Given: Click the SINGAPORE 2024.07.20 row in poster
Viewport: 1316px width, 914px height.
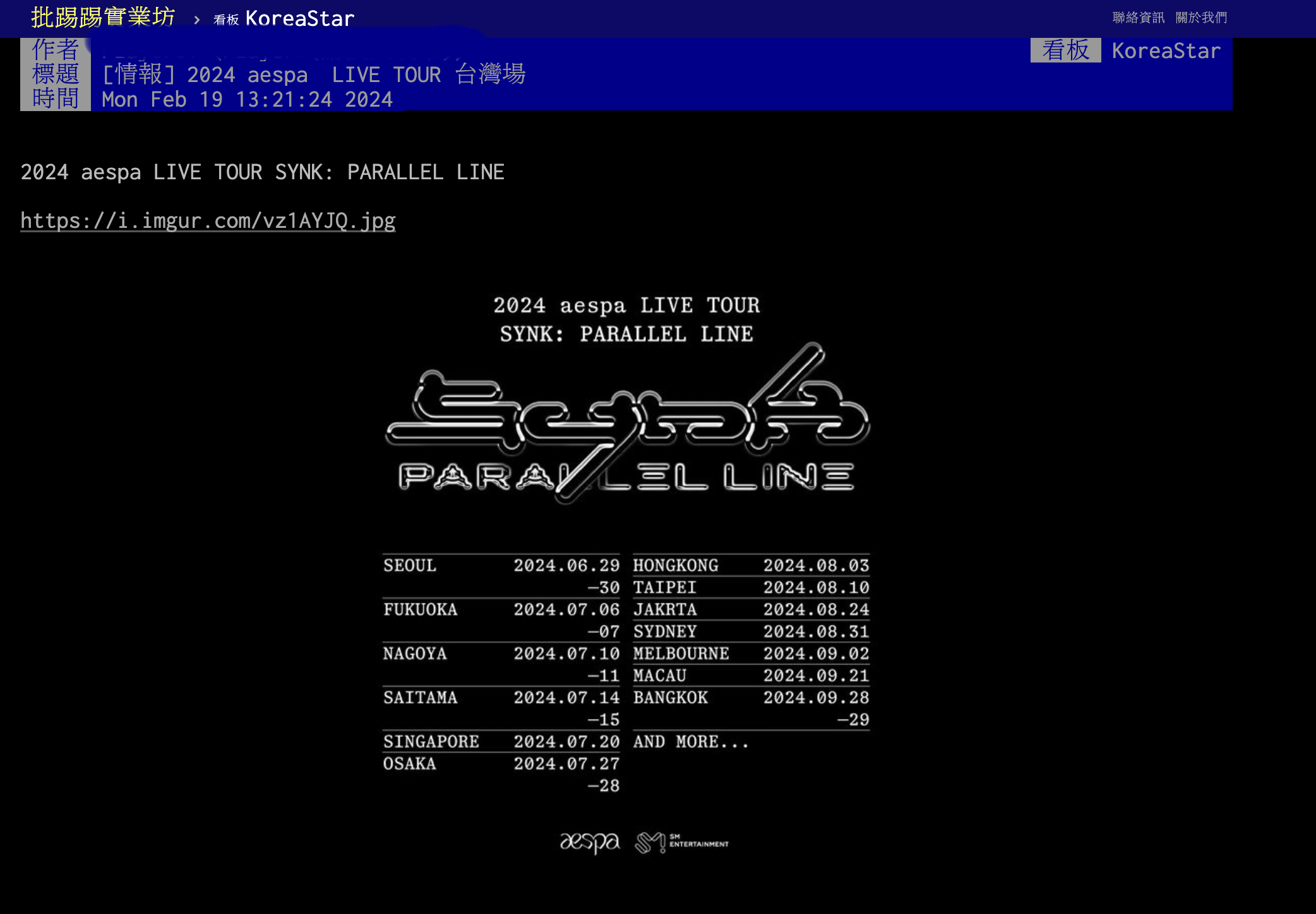Looking at the screenshot, I should [501, 742].
